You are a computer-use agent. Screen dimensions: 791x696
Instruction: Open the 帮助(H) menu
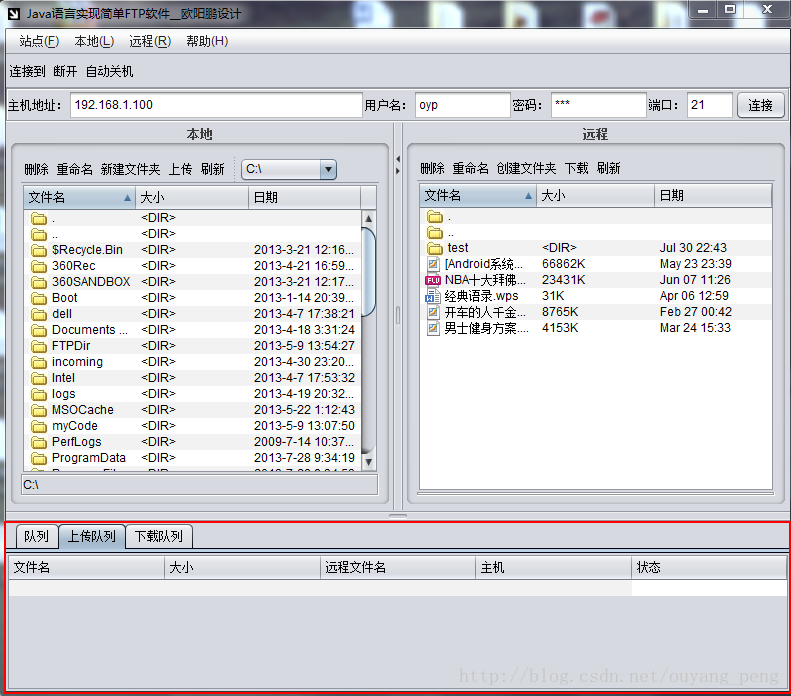pos(207,41)
